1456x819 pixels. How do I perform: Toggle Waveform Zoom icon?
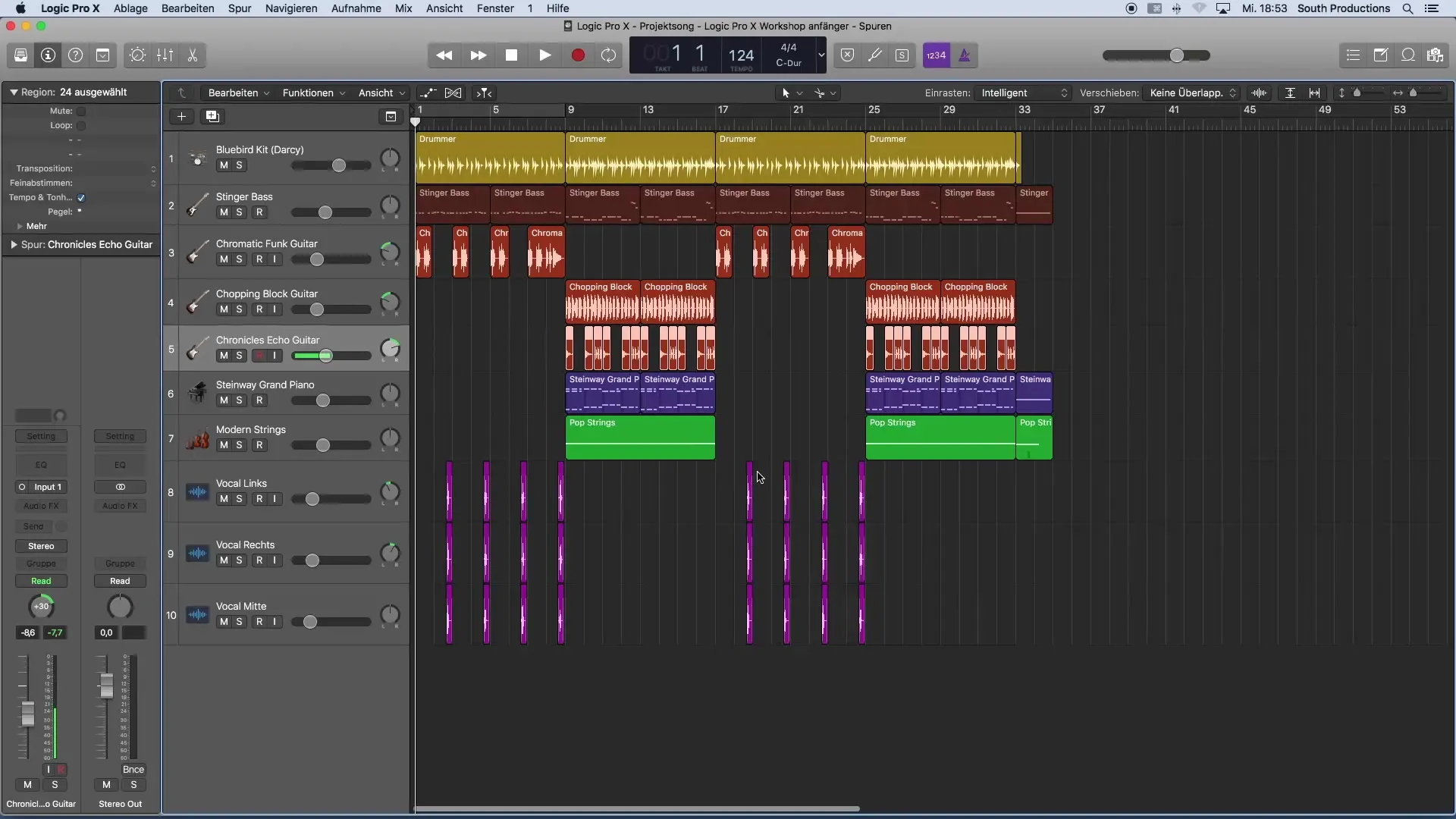(1260, 93)
